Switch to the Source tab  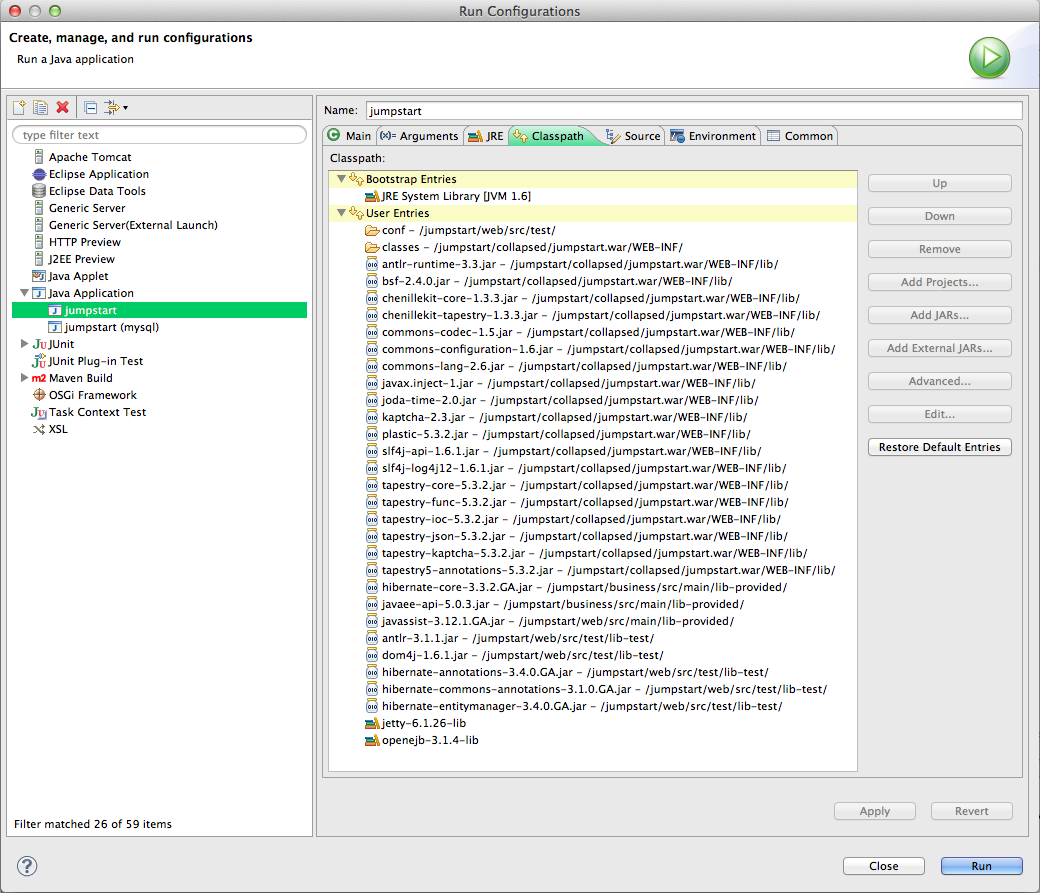point(633,136)
